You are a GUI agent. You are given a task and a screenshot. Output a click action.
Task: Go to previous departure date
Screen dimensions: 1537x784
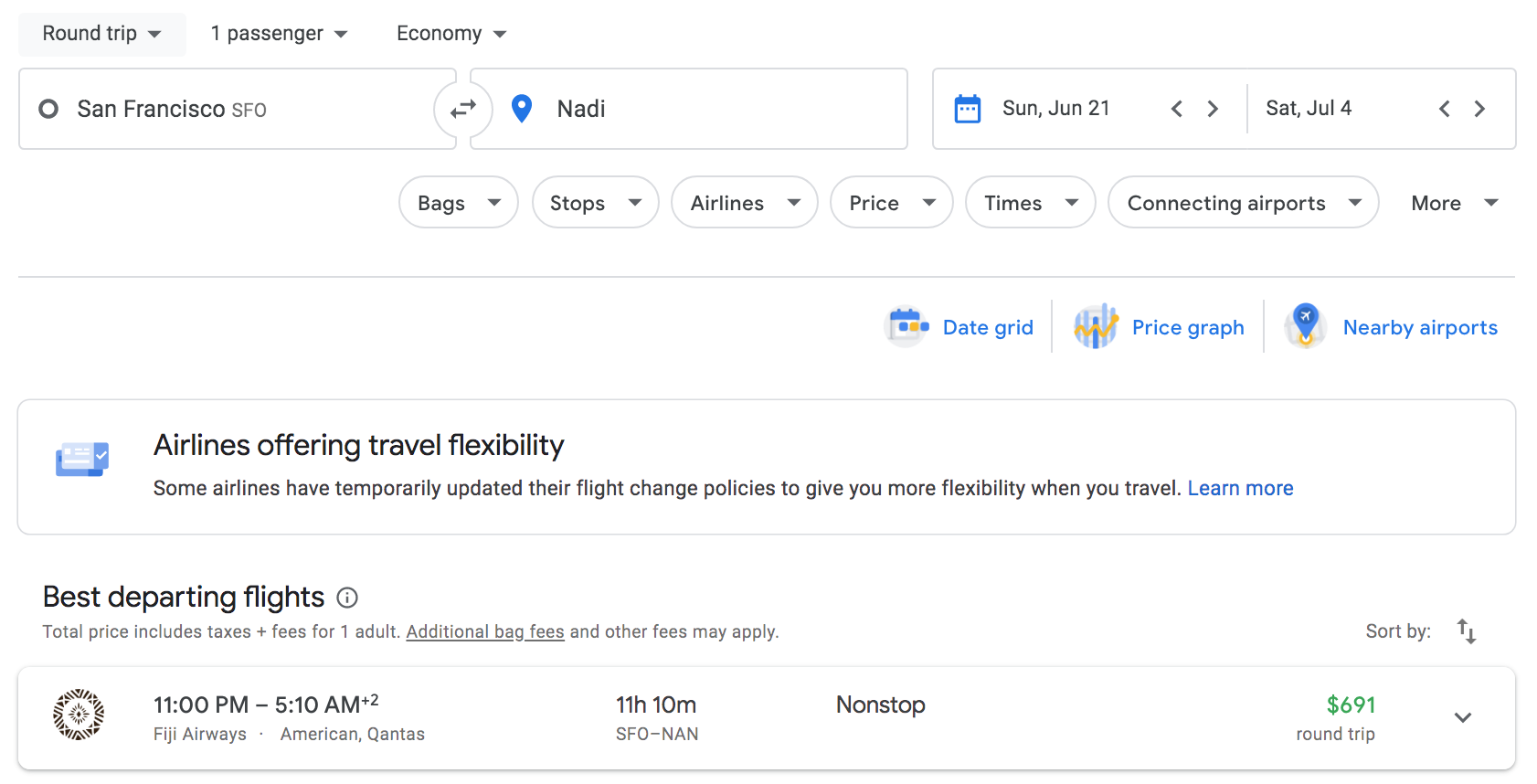click(1177, 109)
